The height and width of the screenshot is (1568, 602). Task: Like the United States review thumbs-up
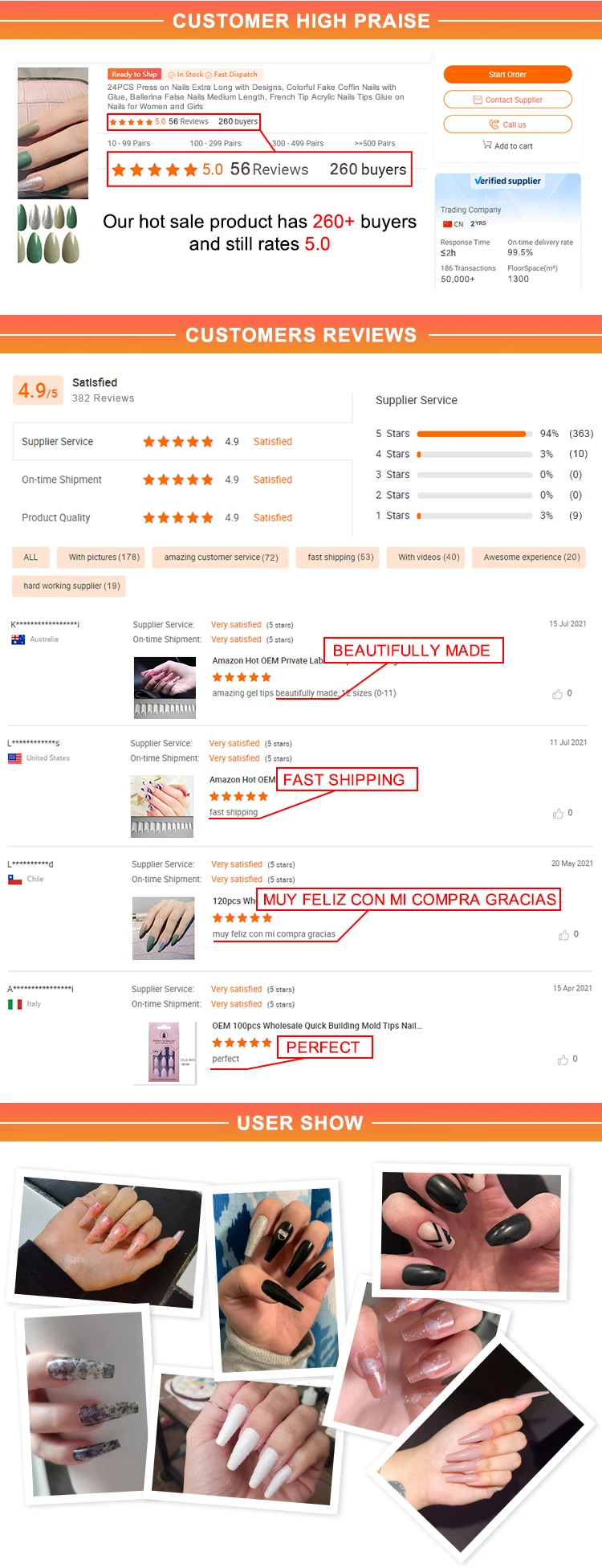(x=558, y=814)
